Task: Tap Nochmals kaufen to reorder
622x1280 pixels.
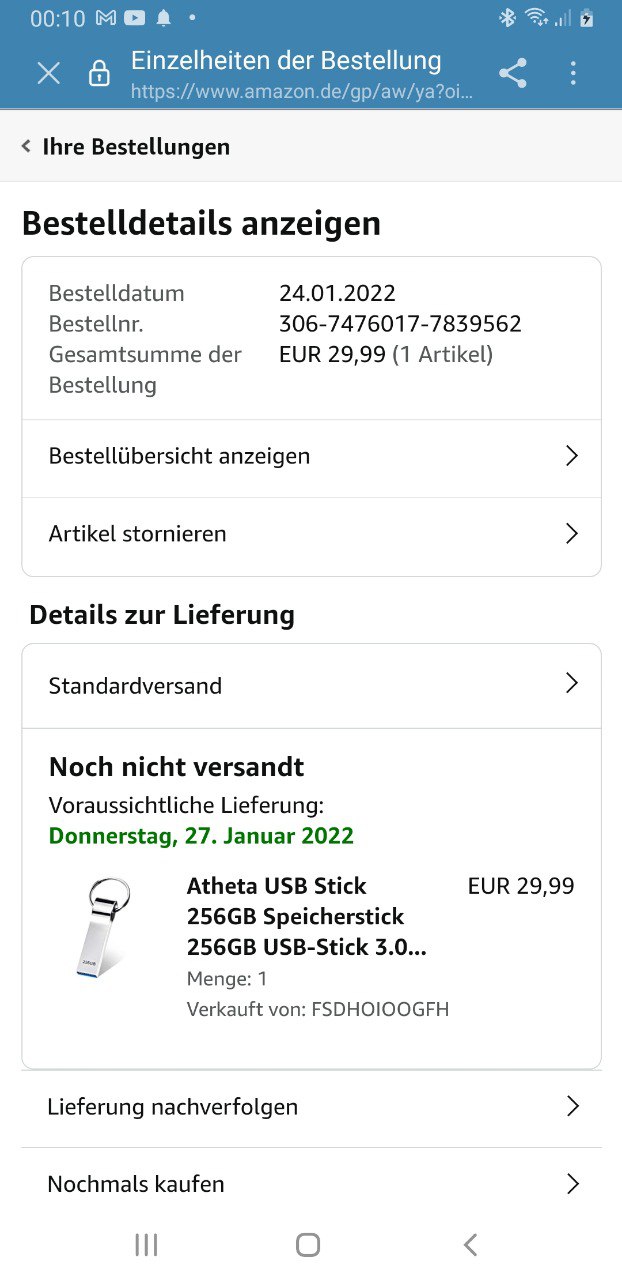Action: point(136,1184)
